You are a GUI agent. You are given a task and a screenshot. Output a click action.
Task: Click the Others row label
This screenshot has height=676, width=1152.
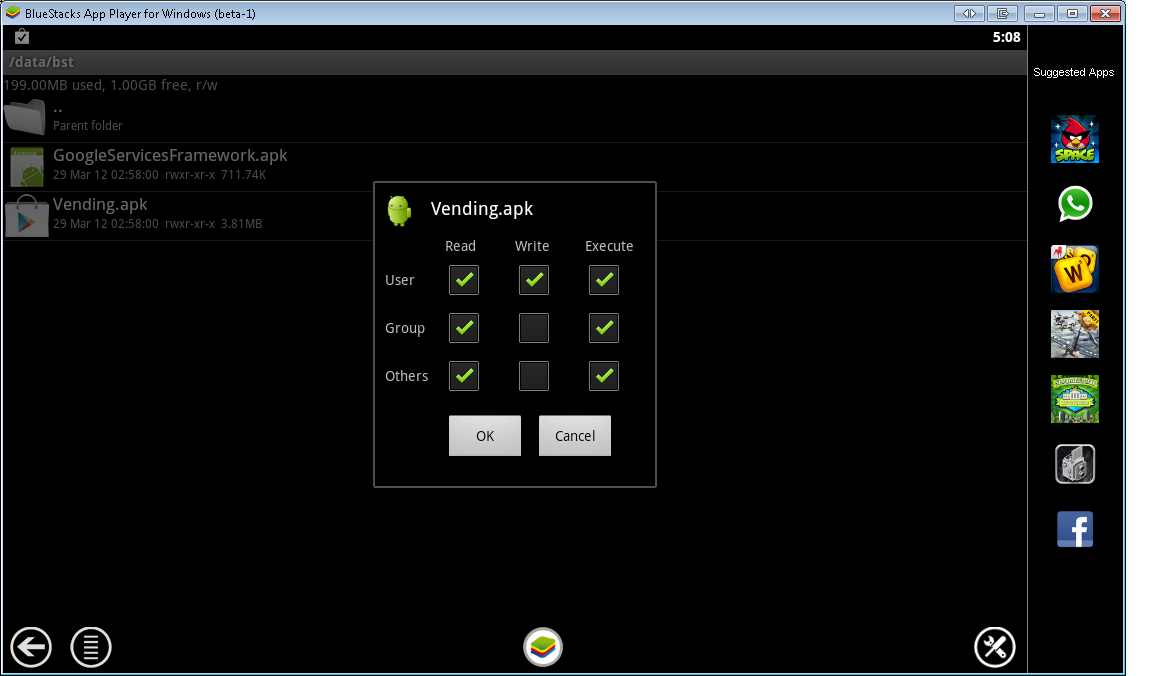pos(406,376)
